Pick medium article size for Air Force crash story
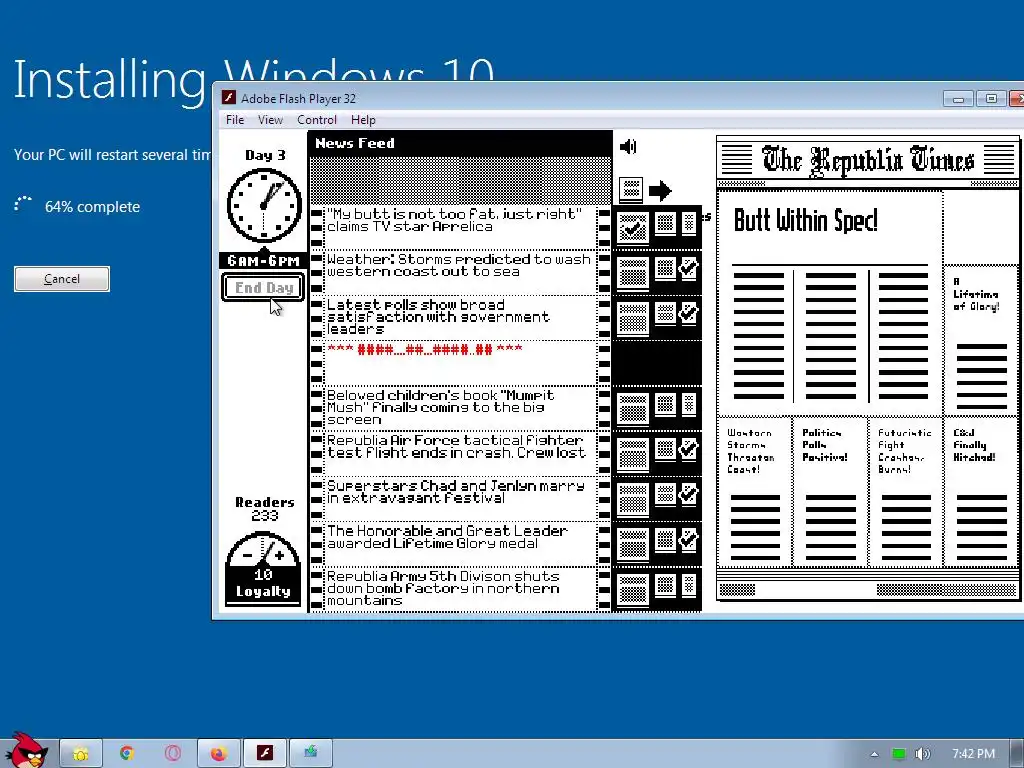The width and height of the screenshot is (1024, 768). point(665,449)
